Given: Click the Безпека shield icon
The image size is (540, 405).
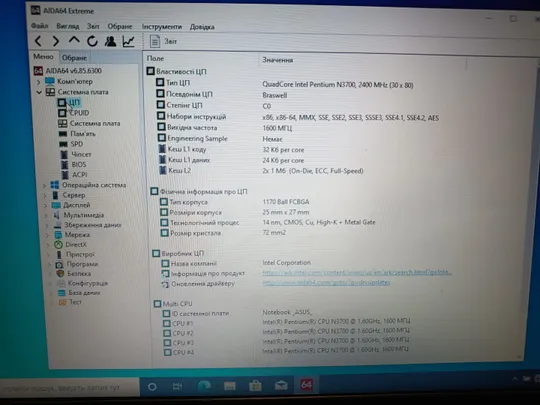Looking at the screenshot, I should click(x=60, y=274).
